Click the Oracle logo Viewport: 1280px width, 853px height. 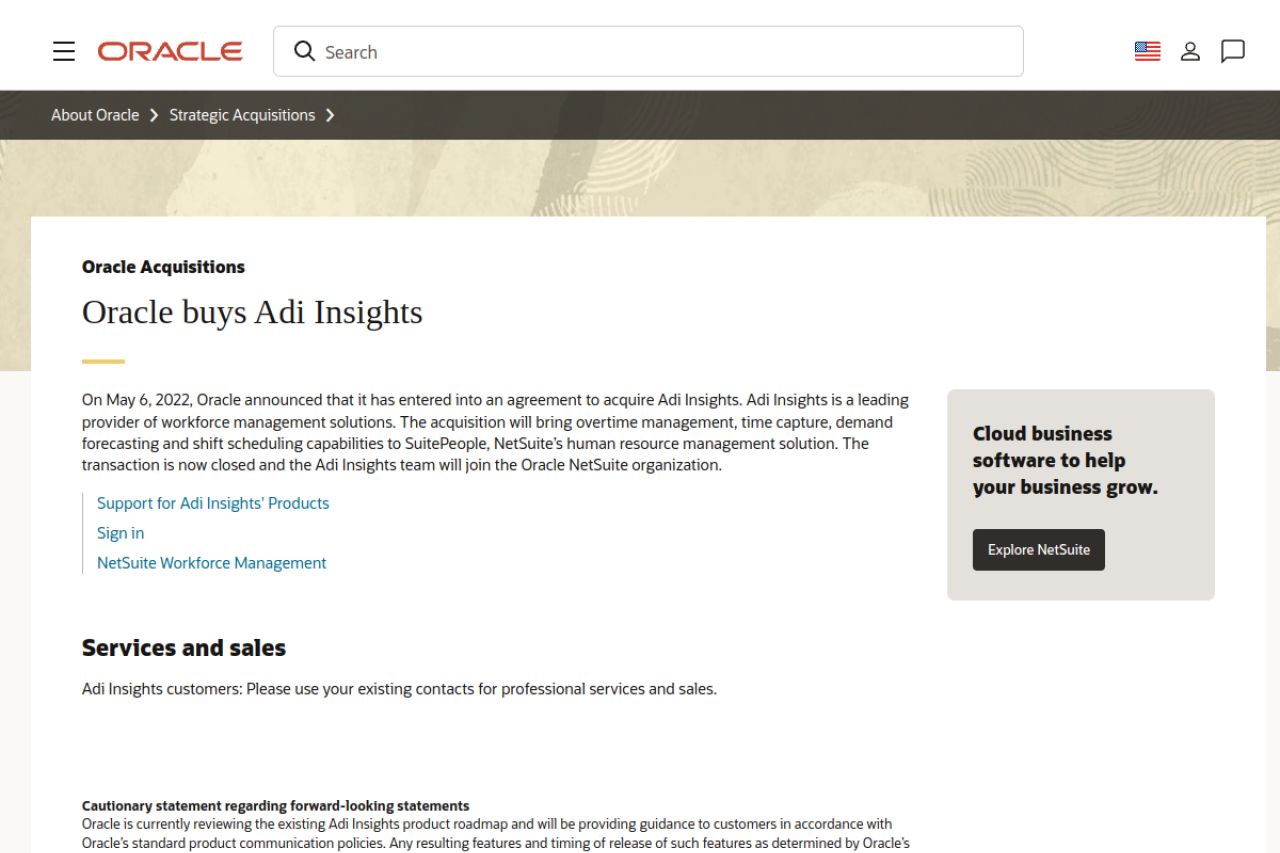point(170,51)
